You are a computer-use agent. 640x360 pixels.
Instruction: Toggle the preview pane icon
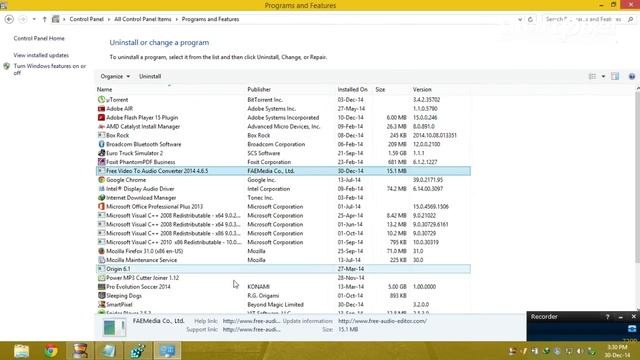pos(615,76)
